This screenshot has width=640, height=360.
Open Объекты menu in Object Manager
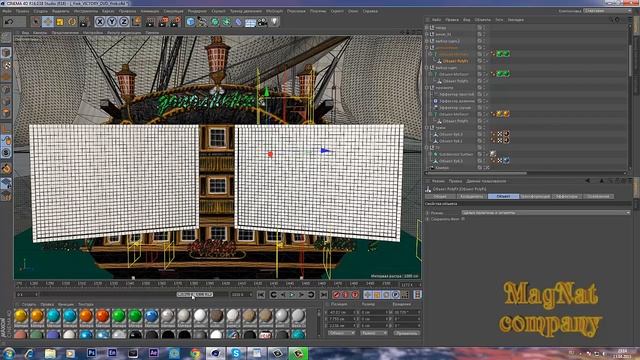pos(482,20)
